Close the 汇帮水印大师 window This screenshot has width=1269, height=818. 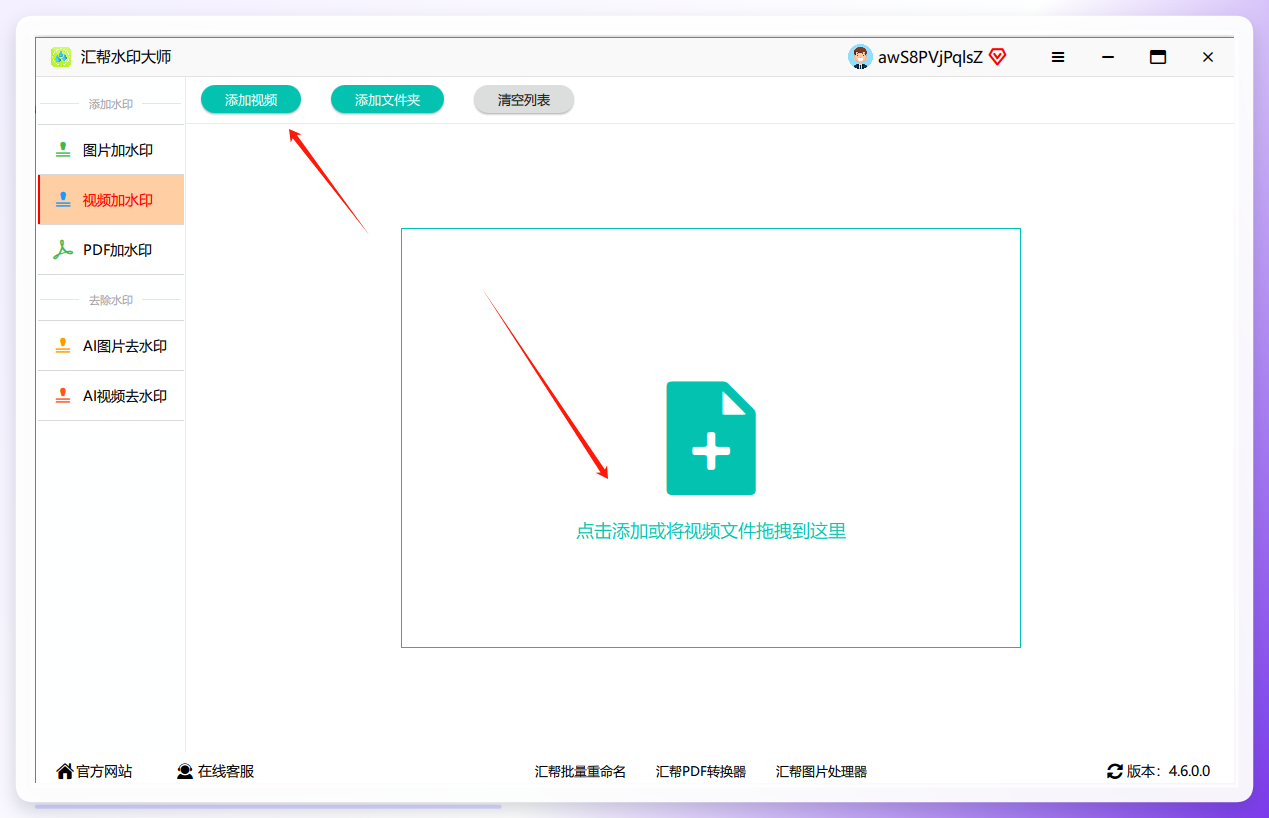(1208, 57)
